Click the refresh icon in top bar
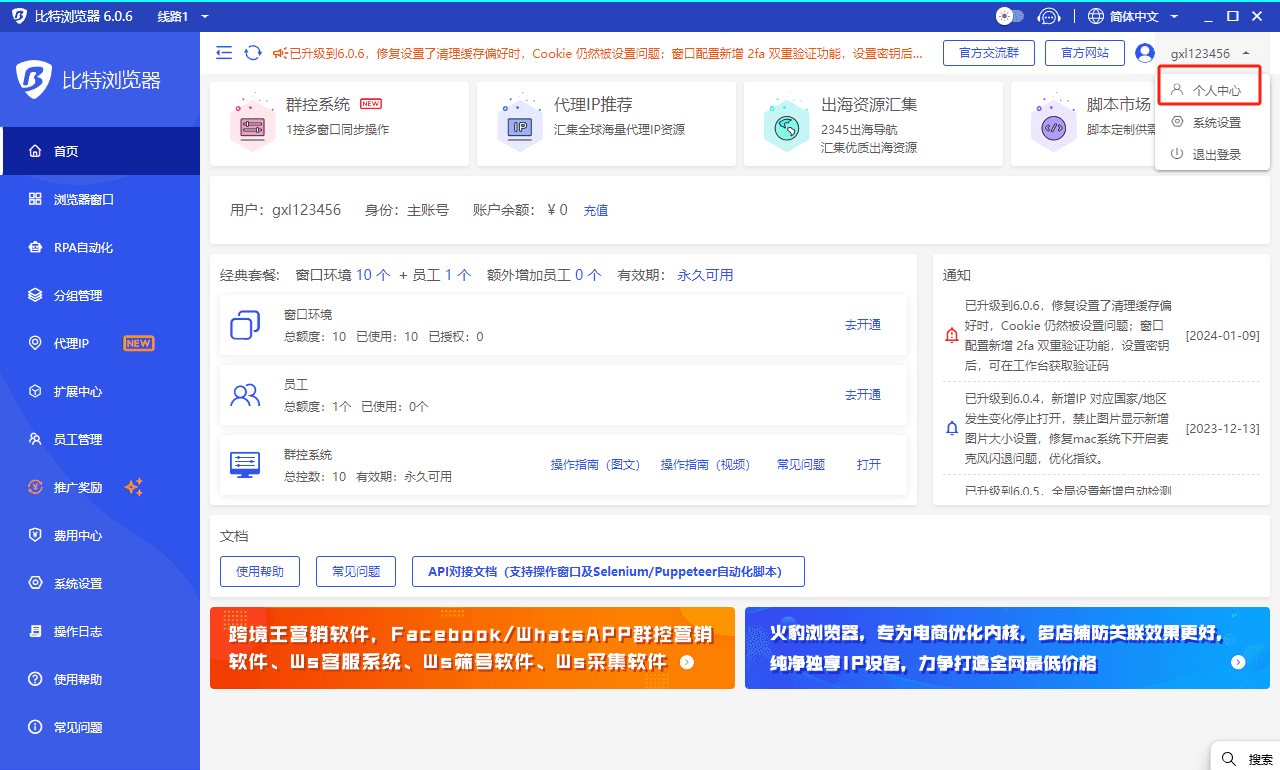The height and width of the screenshot is (770, 1280). coord(253,52)
